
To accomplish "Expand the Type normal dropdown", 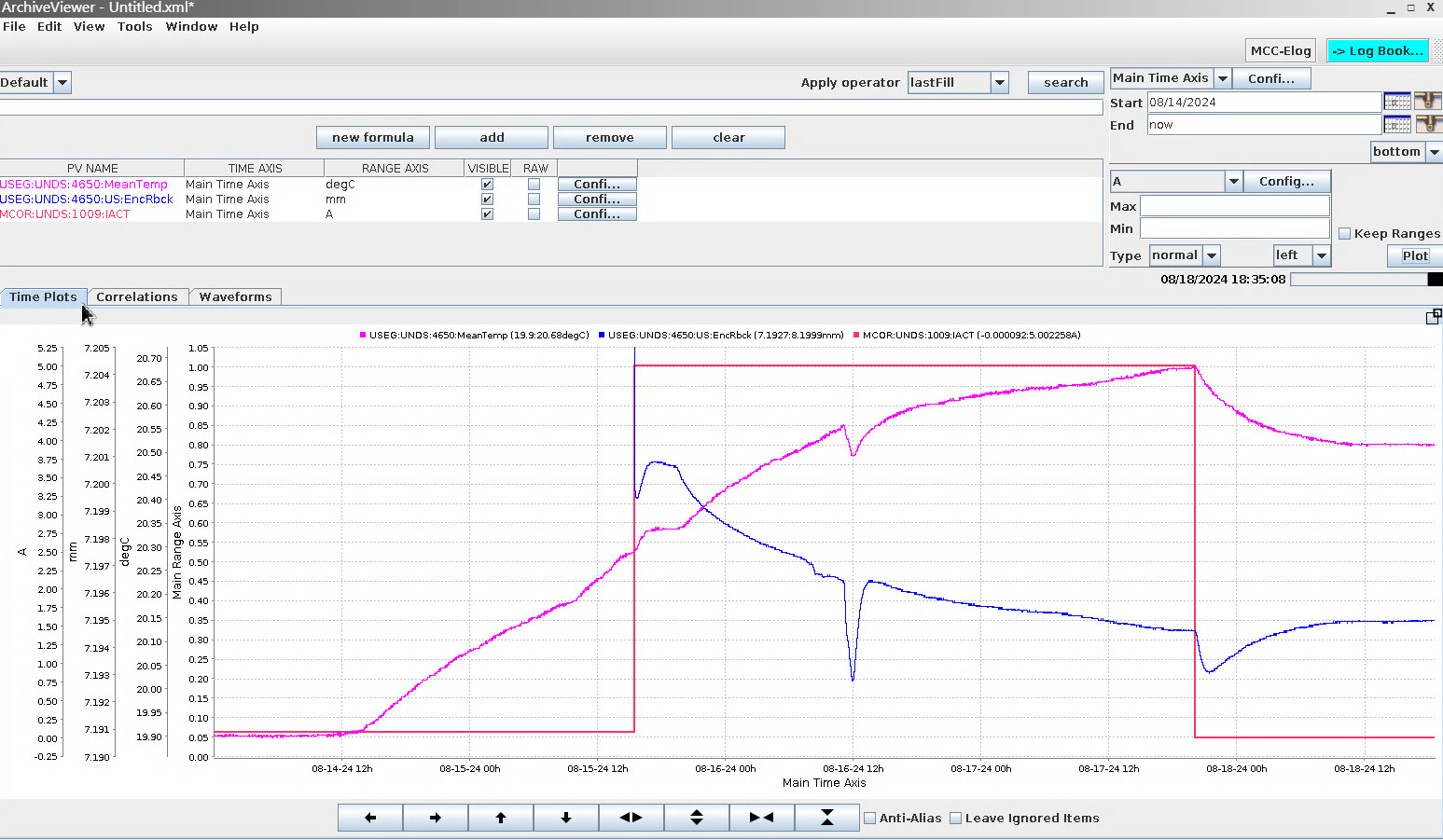I will coord(1211,255).
